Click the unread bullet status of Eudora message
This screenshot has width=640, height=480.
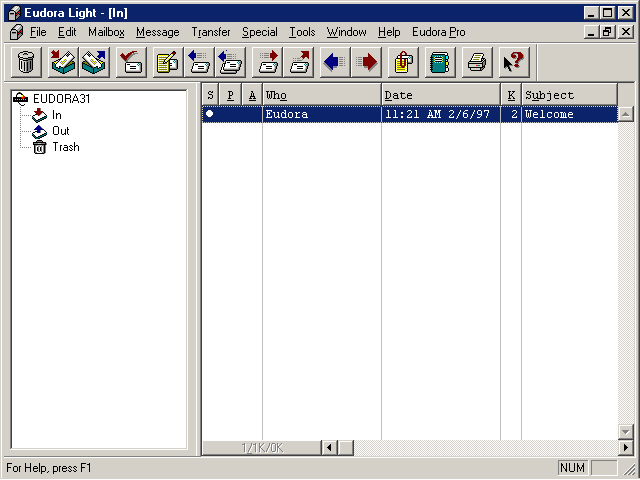[x=209, y=113]
